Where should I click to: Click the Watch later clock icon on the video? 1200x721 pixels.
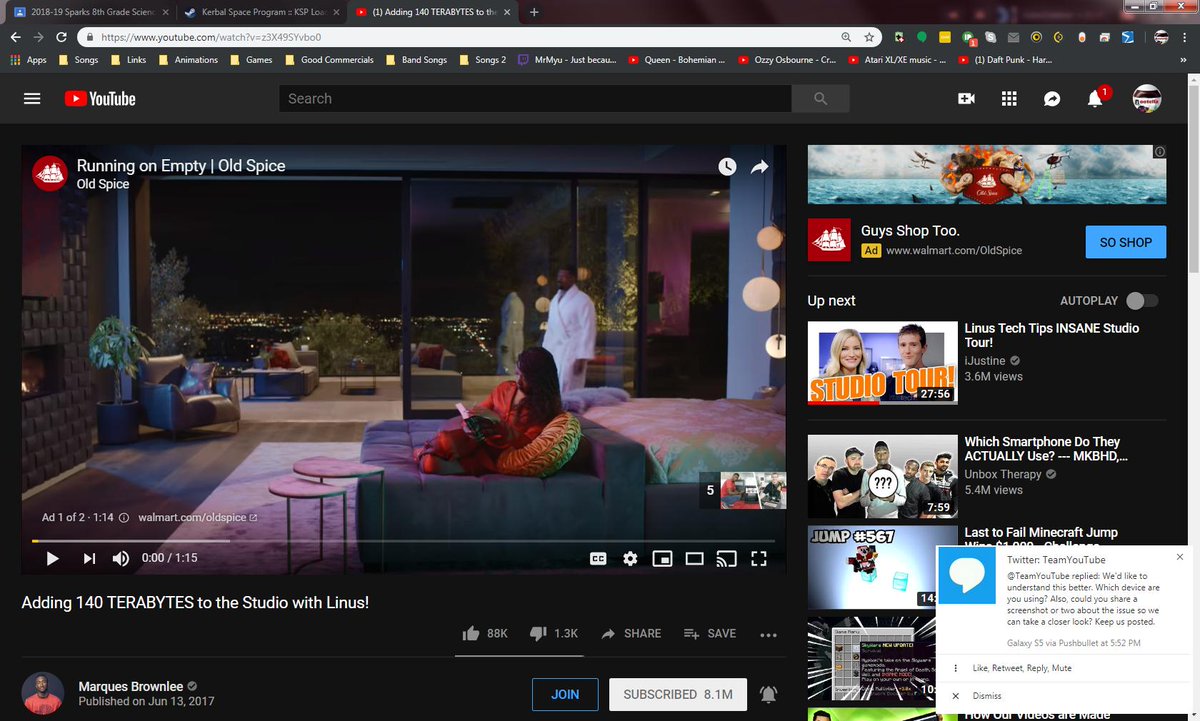point(727,167)
